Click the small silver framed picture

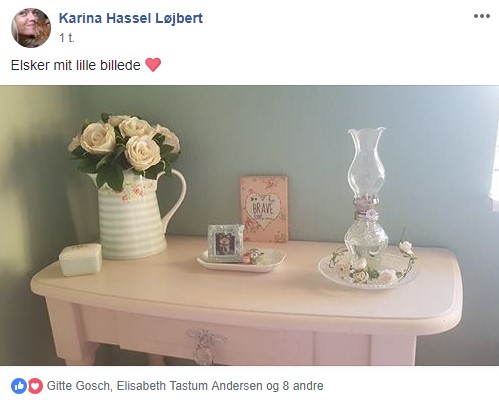(225, 243)
